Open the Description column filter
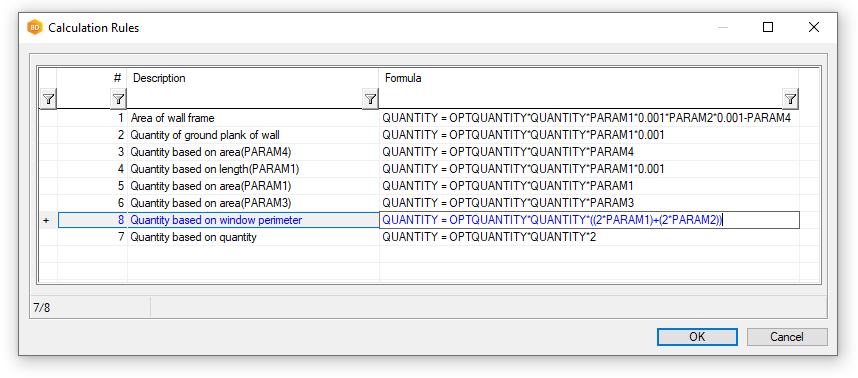The image size is (858, 378). coord(370,99)
